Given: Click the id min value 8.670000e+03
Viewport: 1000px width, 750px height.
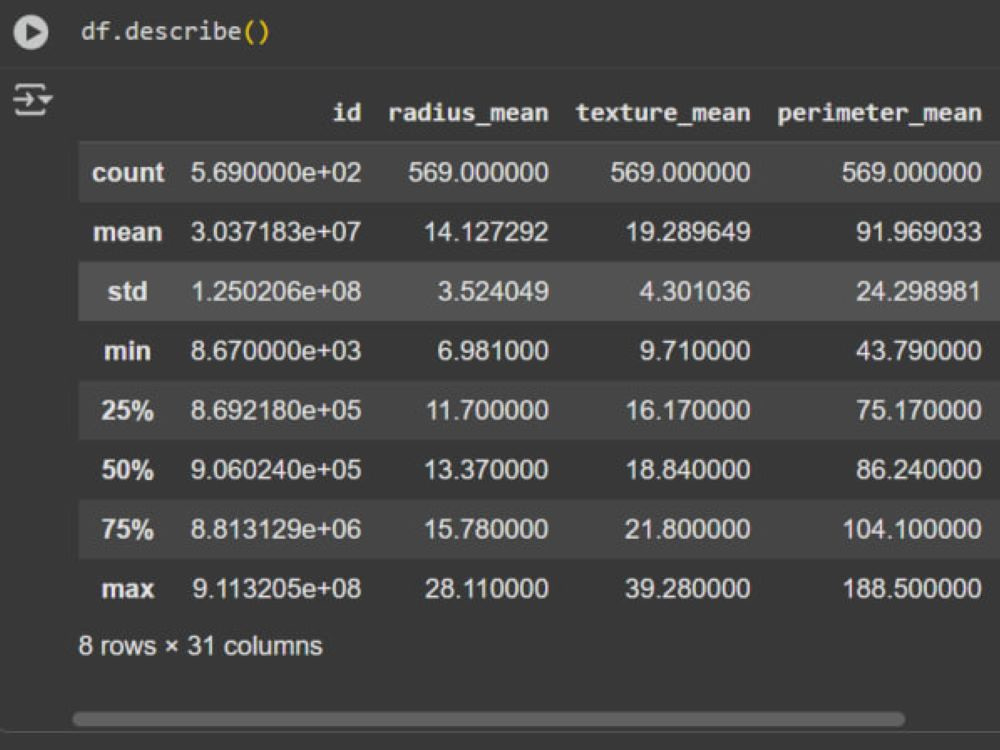Looking at the screenshot, I should click(x=276, y=351).
